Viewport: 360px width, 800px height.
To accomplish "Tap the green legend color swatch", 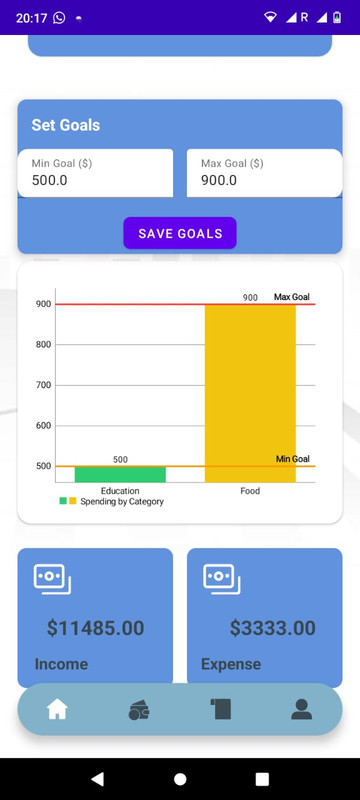I will tap(63, 501).
